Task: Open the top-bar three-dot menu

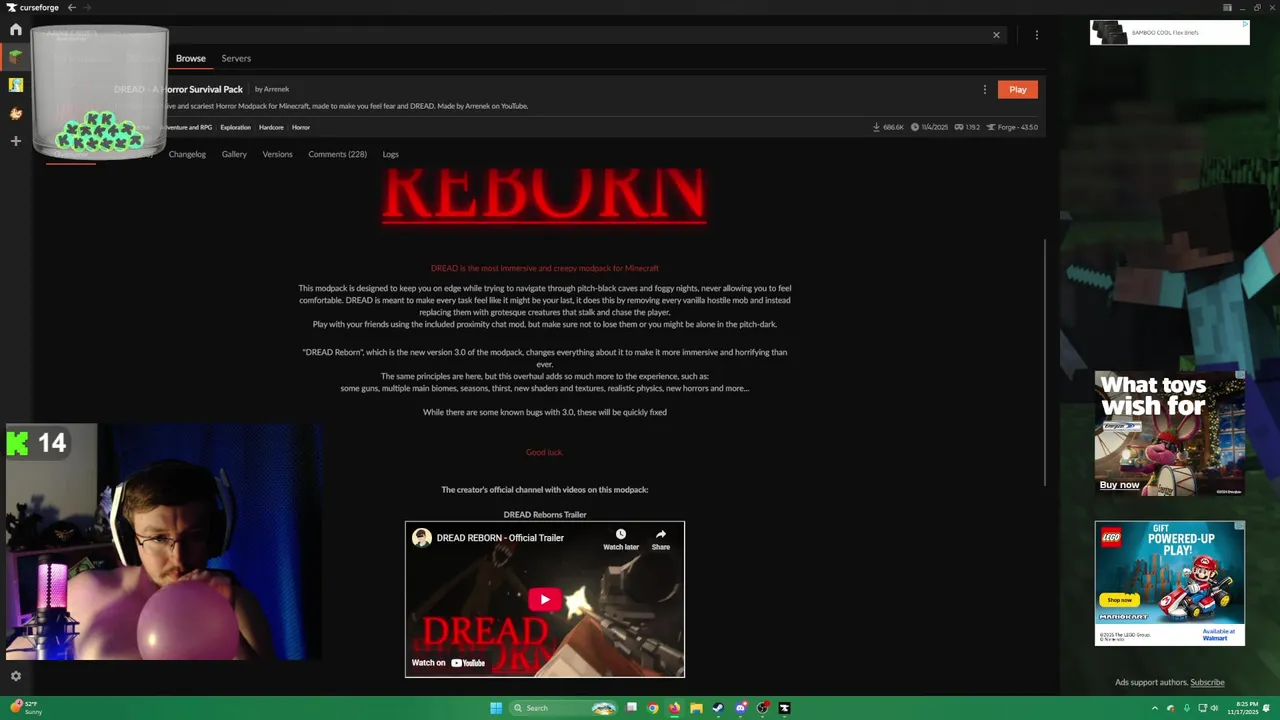Action: (1036, 35)
